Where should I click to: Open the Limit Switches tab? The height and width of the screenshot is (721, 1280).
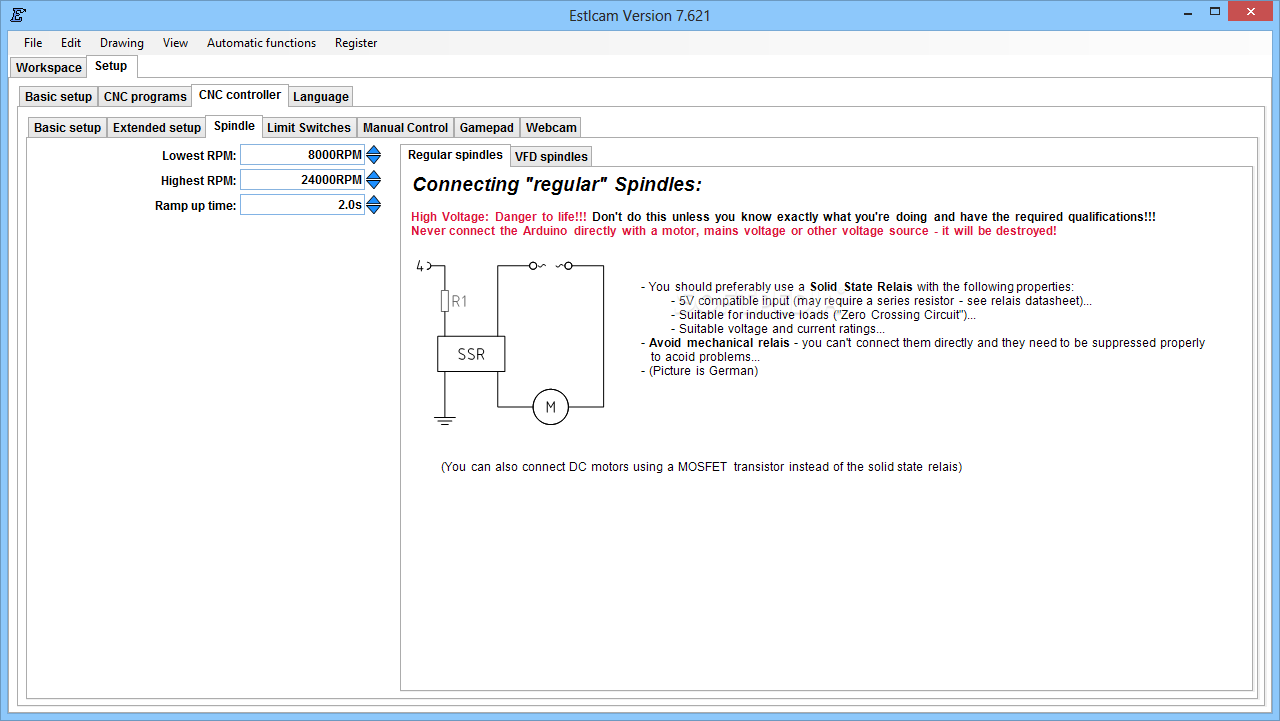tap(309, 128)
